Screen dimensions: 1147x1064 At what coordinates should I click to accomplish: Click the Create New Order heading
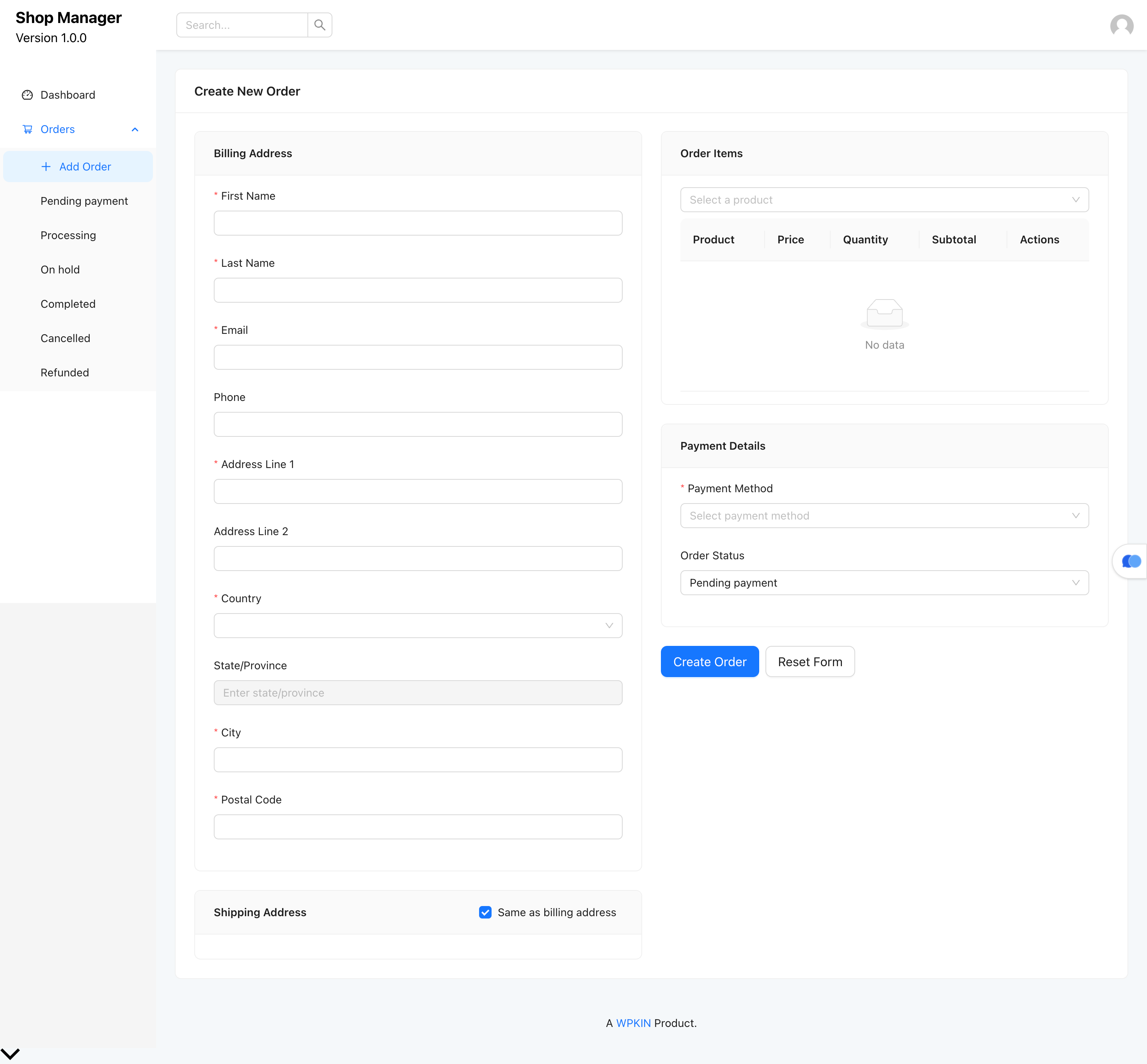click(247, 91)
